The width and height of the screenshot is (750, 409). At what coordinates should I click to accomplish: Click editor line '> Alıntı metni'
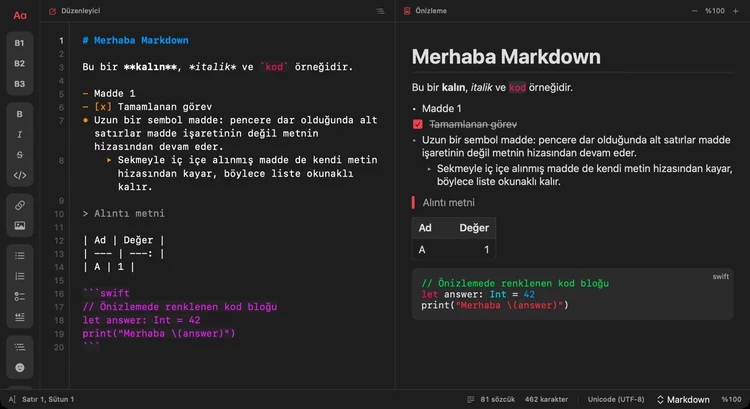(123, 213)
